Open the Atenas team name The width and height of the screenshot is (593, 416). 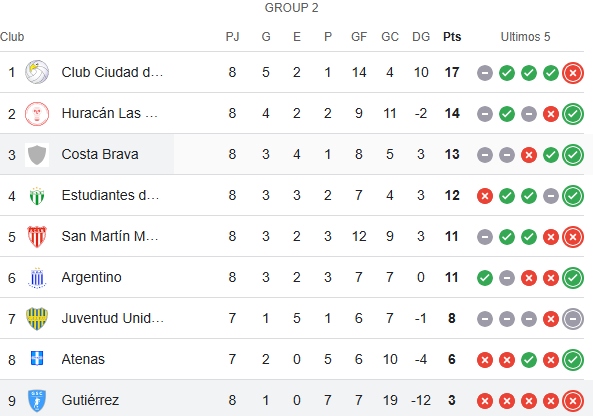click(x=83, y=359)
